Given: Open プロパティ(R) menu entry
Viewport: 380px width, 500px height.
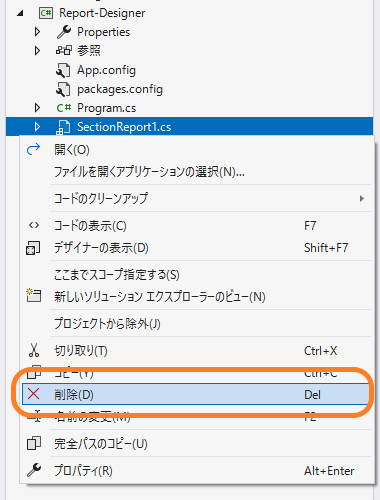Looking at the screenshot, I should (197, 471).
